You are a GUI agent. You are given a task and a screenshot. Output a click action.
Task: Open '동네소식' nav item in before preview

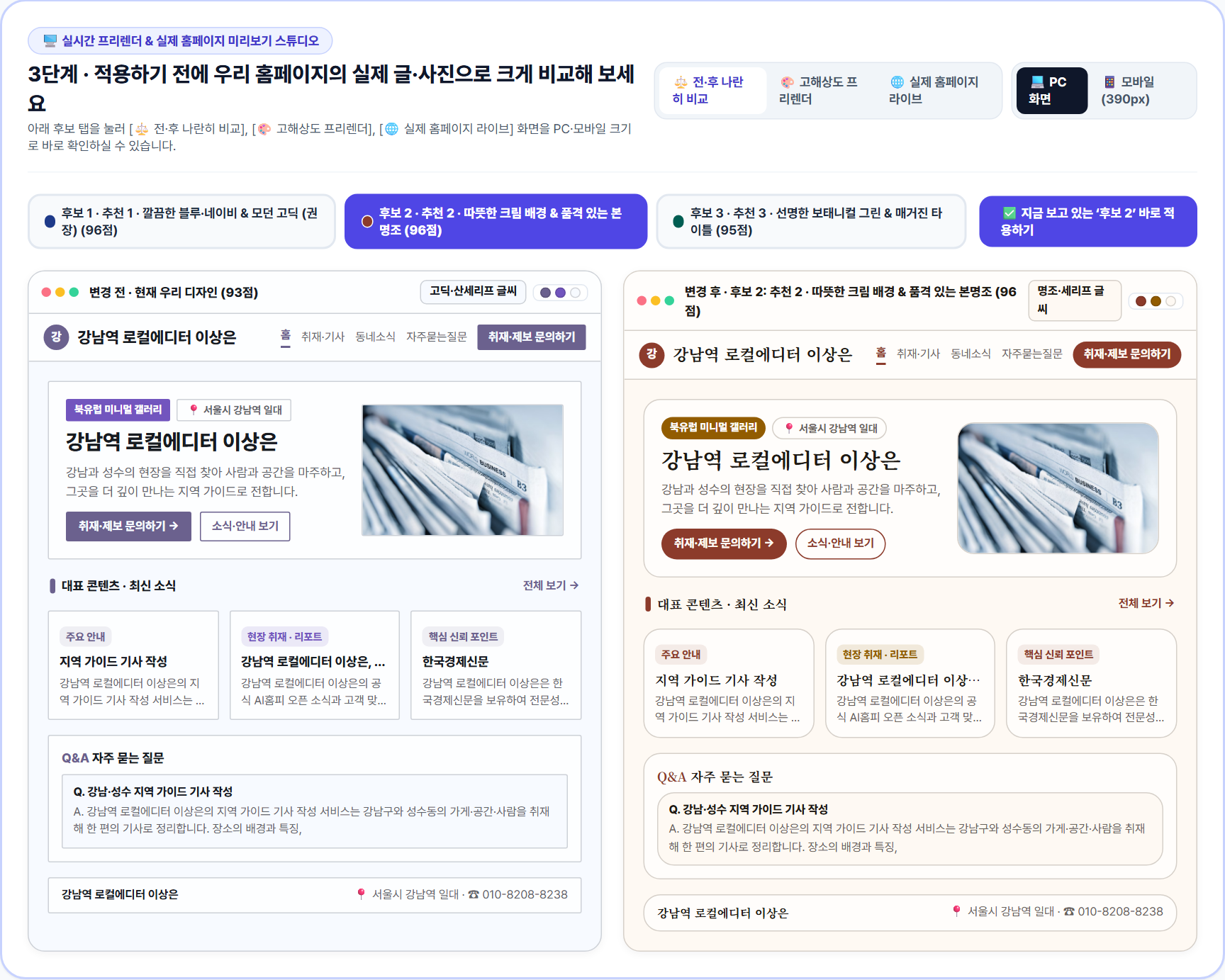(376, 337)
